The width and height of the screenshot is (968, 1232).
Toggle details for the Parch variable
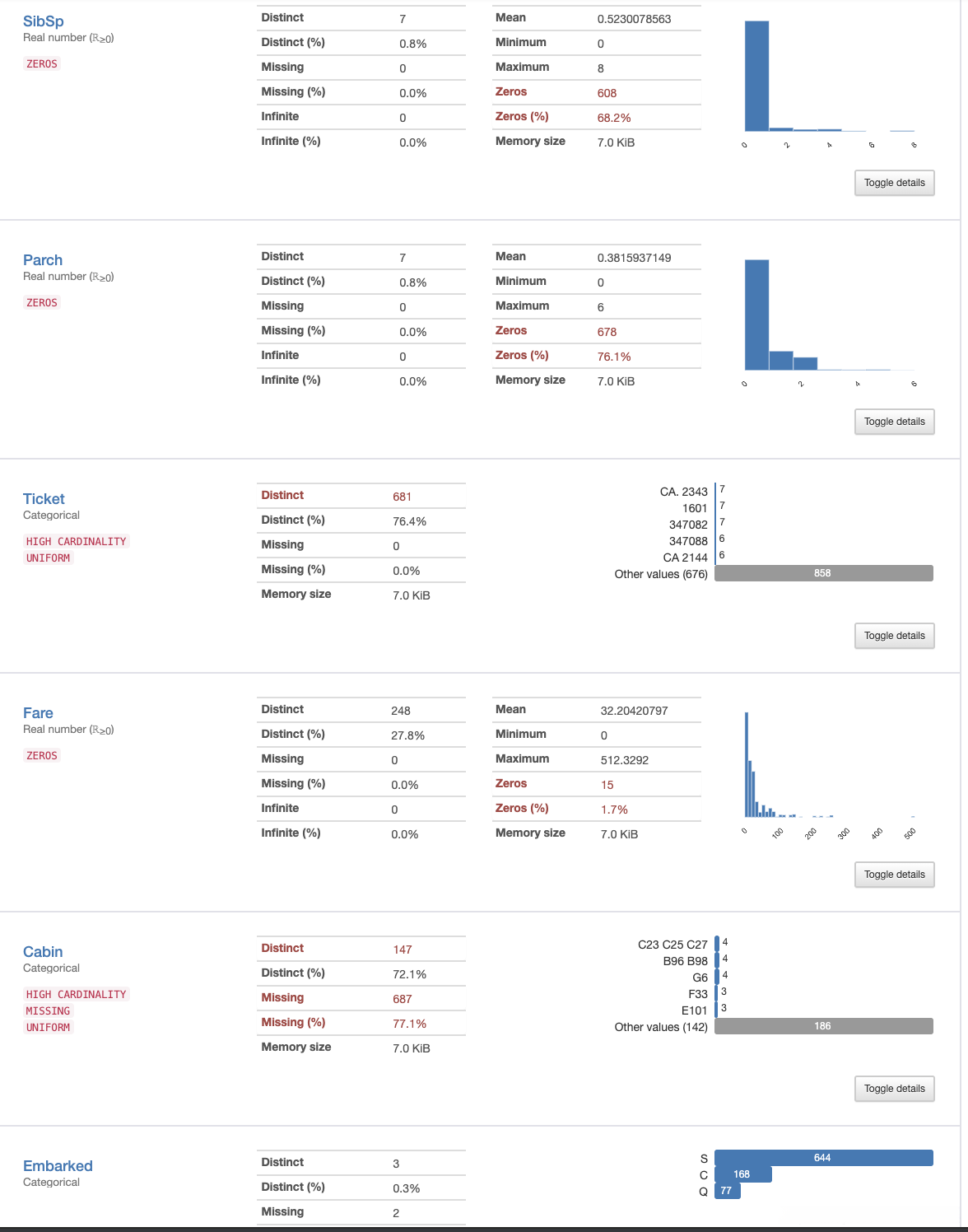click(x=894, y=421)
